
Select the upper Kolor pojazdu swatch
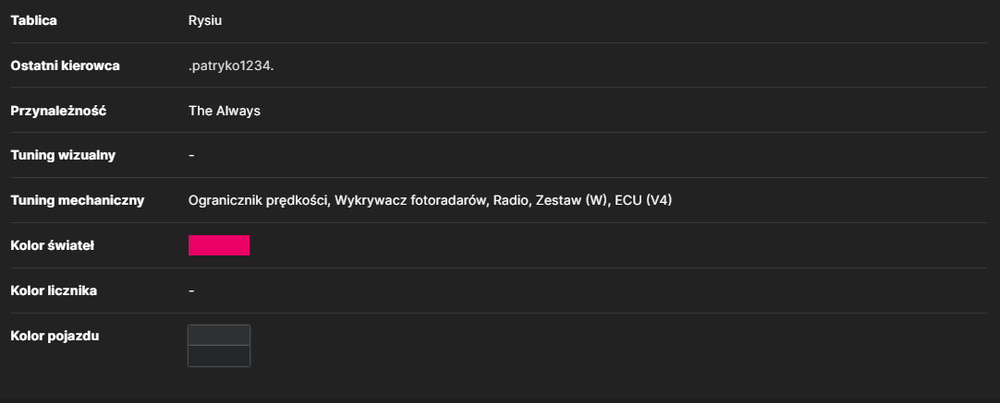(x=219, y=335)
